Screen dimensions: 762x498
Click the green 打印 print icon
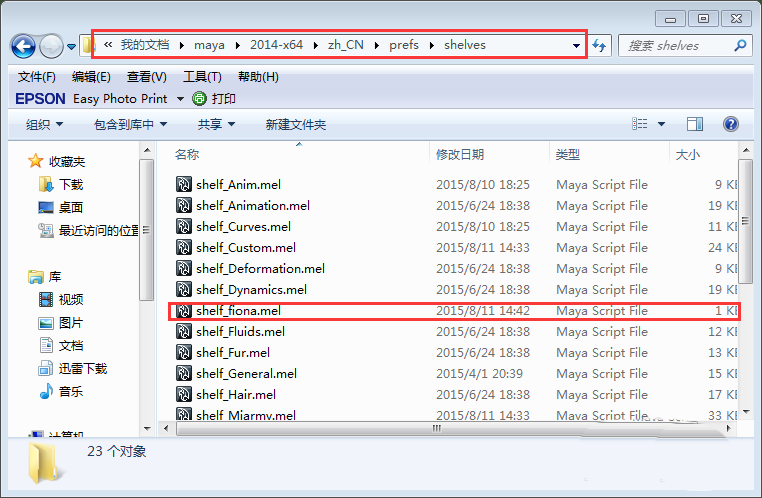199,99
